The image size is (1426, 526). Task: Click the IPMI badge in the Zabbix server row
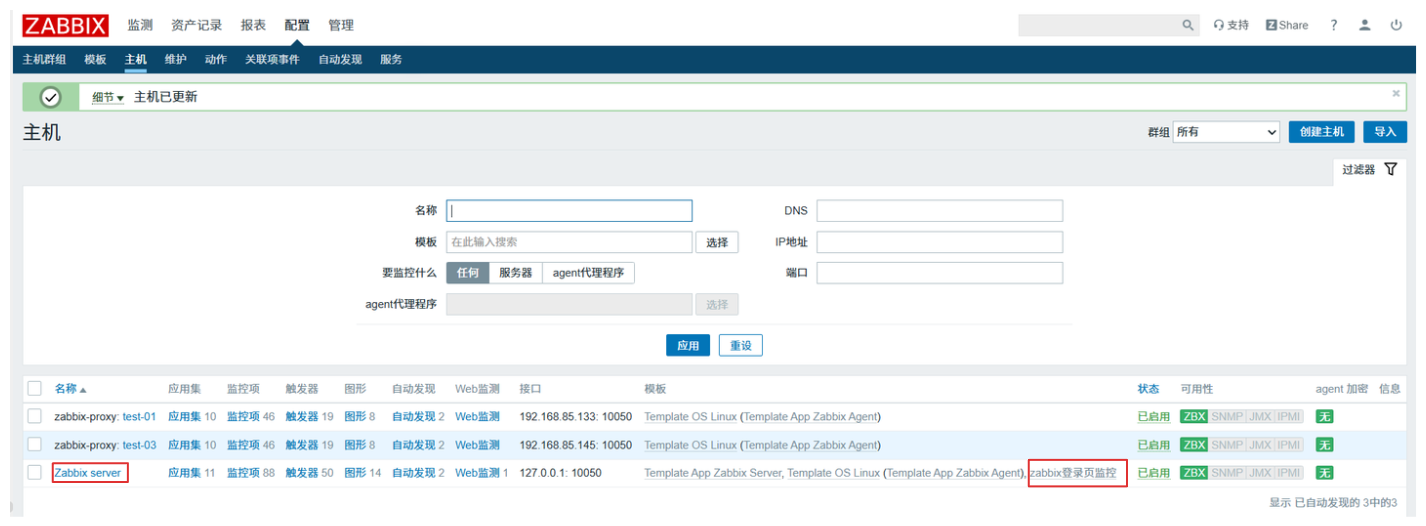coord(1289,473)
